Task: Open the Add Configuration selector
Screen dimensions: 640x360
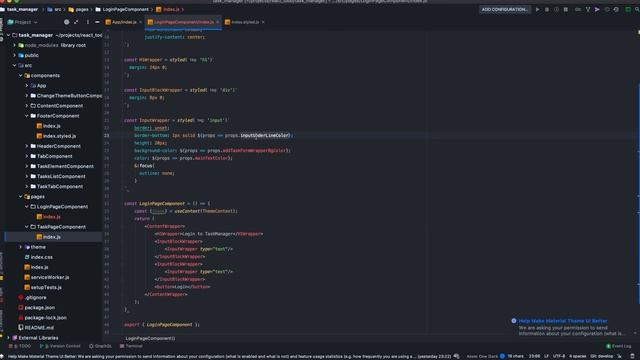Action: point(504,9)
